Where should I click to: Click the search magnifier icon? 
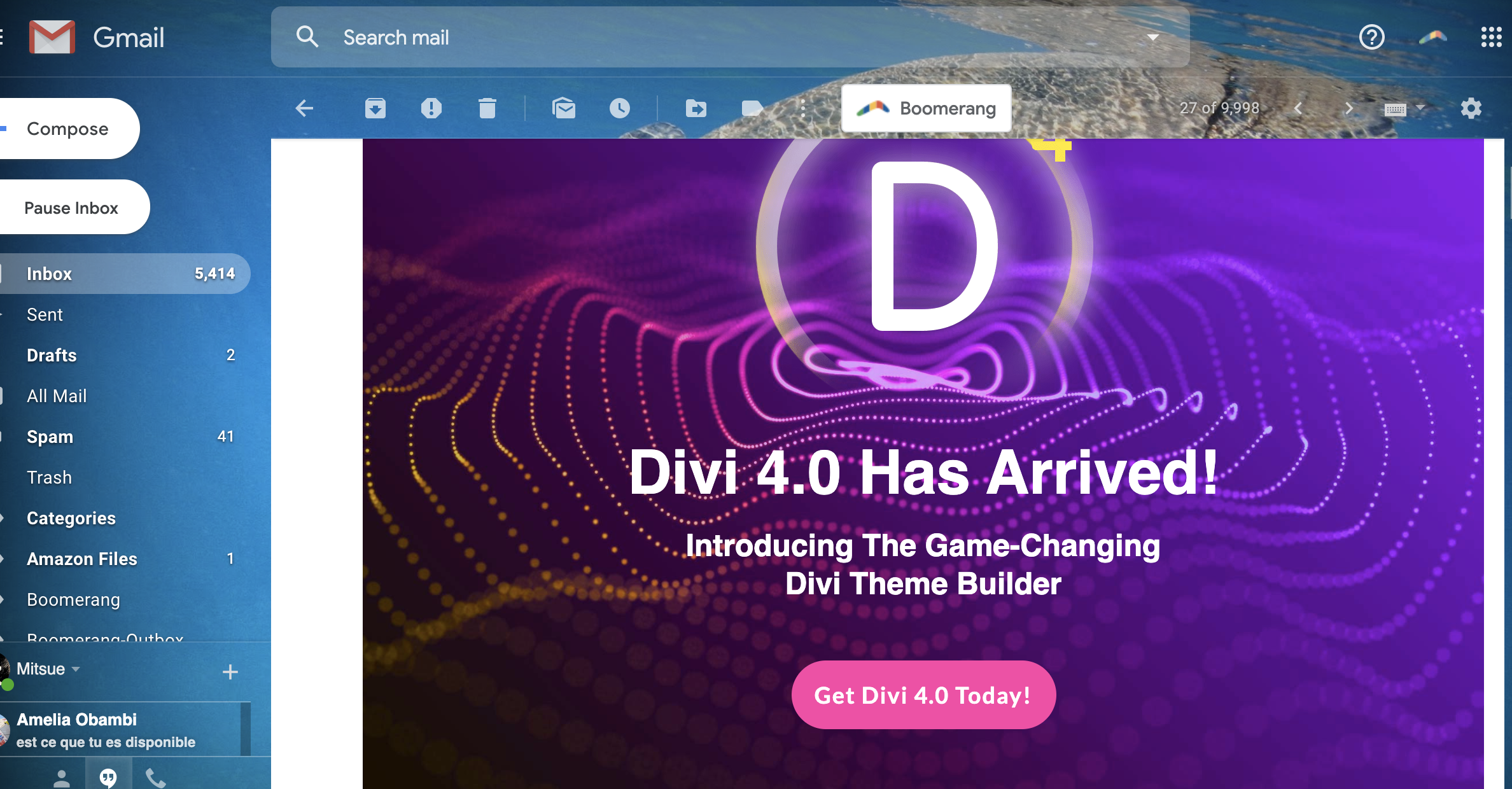(307, 37)
